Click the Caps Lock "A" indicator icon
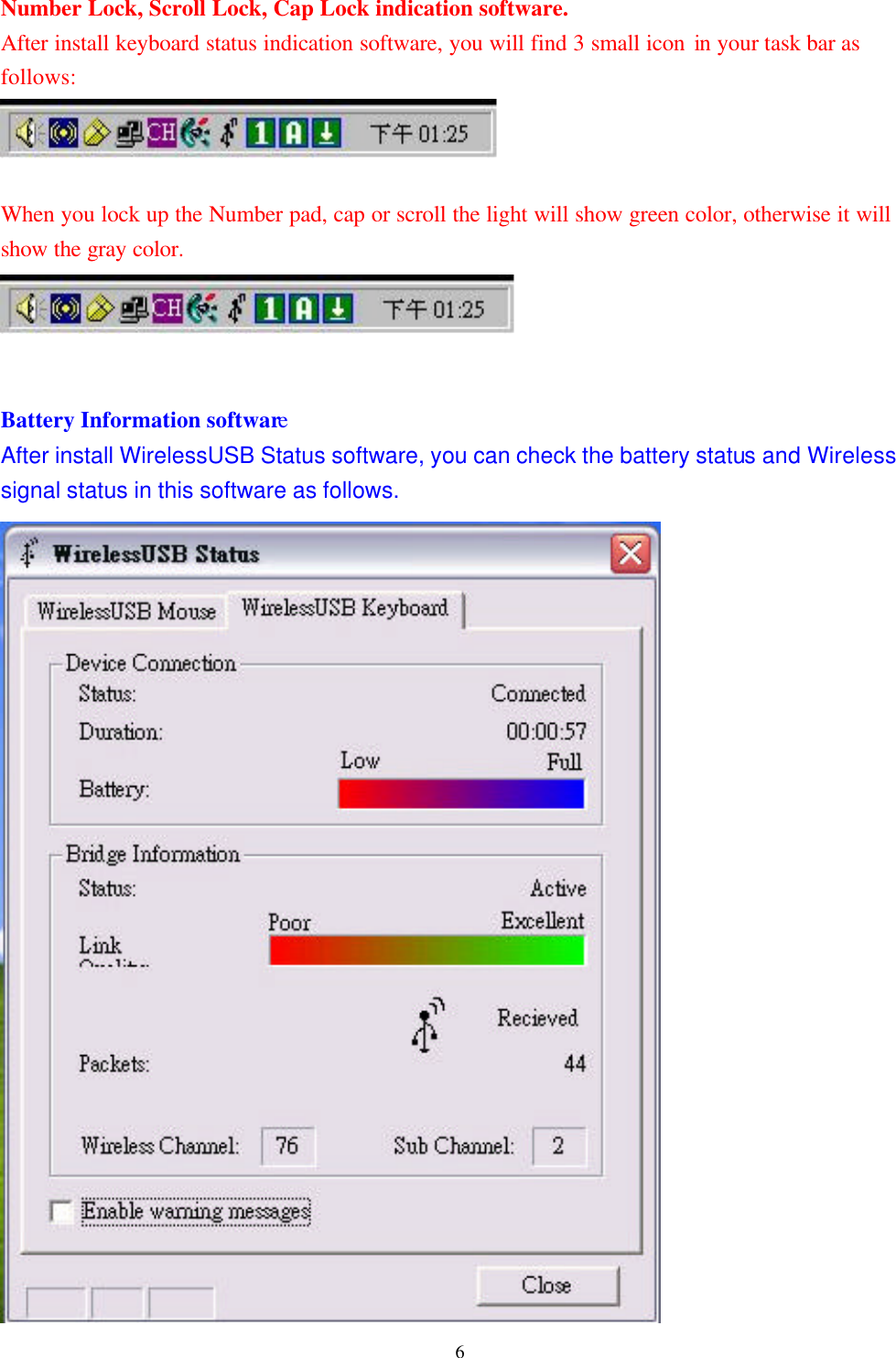896x1358 pixels. [293, 134]
